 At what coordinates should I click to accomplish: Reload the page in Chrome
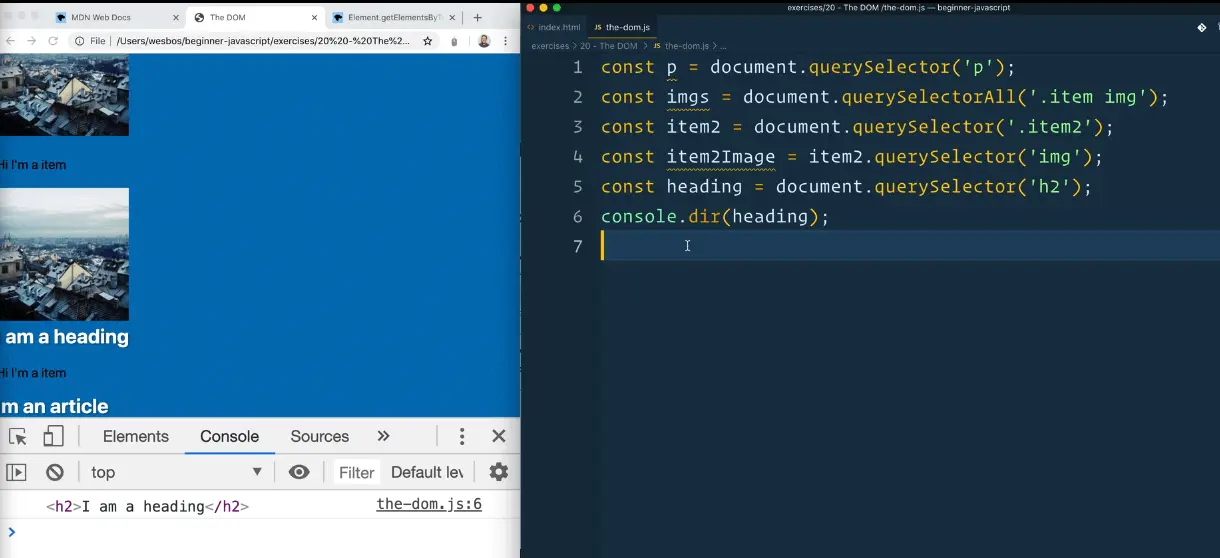(x=53, y=41)
